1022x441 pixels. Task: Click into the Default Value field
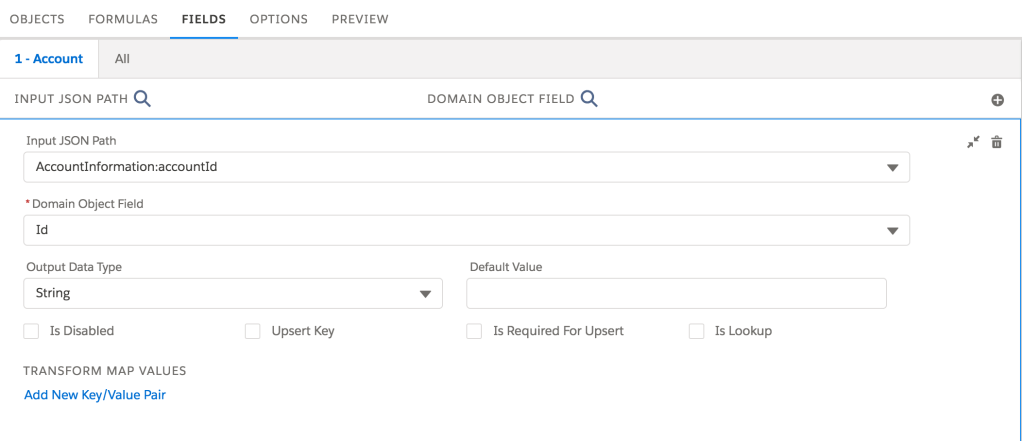pos(676,293)
